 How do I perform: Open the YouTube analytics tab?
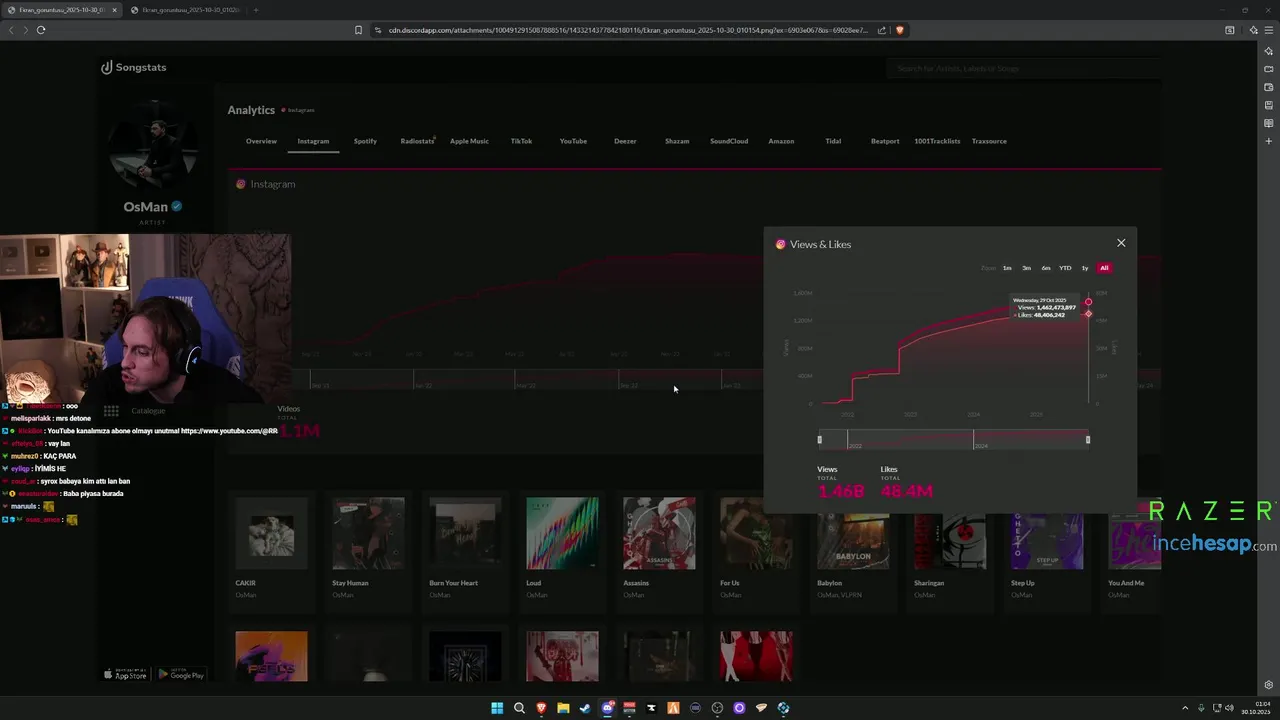(x=573, y=141)
